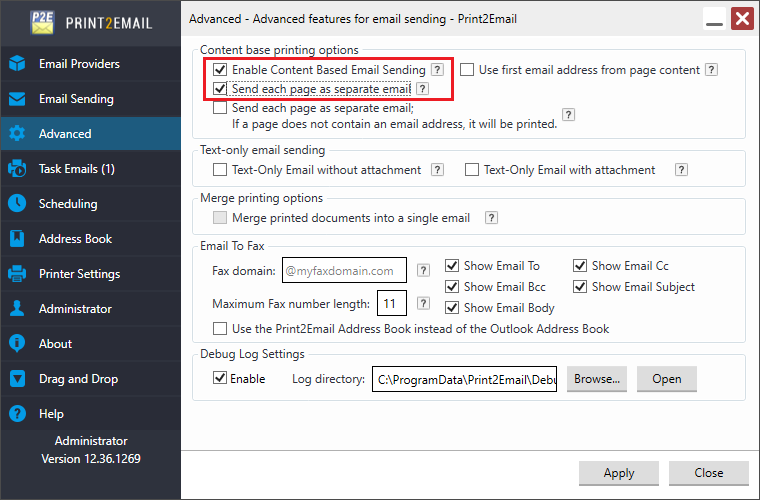Click the Email Sending envelope icon

click(17, 99)
